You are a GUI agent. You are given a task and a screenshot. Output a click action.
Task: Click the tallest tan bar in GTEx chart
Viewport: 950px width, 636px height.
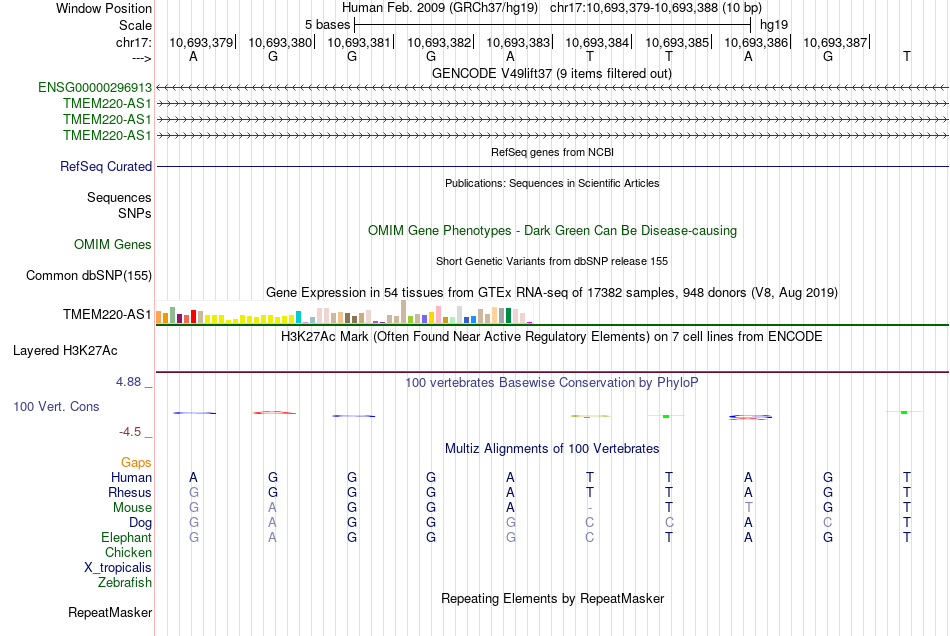404,311
